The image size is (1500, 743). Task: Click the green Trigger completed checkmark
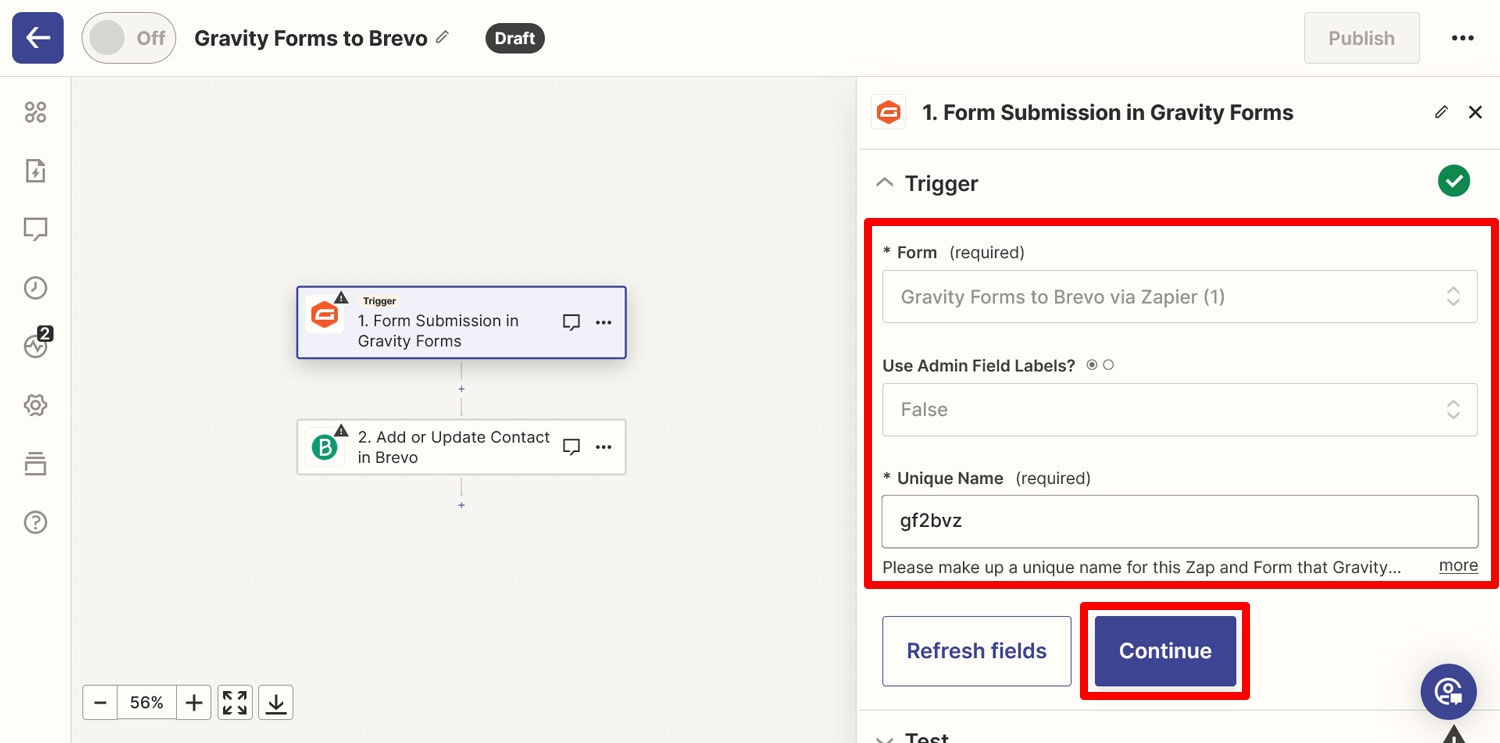coord(1454,181)
